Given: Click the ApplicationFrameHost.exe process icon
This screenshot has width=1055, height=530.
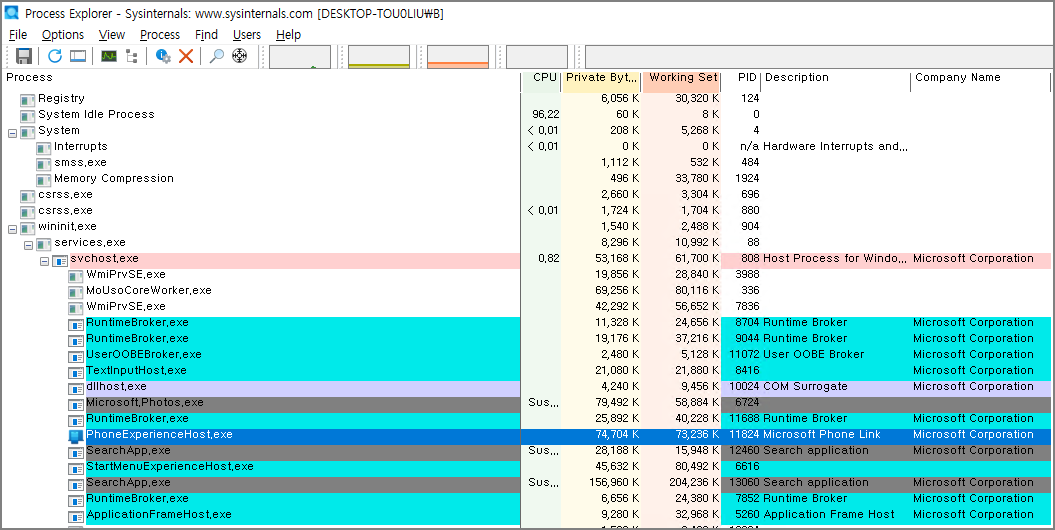Looking at the screenshot, I should [x=76, y=516].
